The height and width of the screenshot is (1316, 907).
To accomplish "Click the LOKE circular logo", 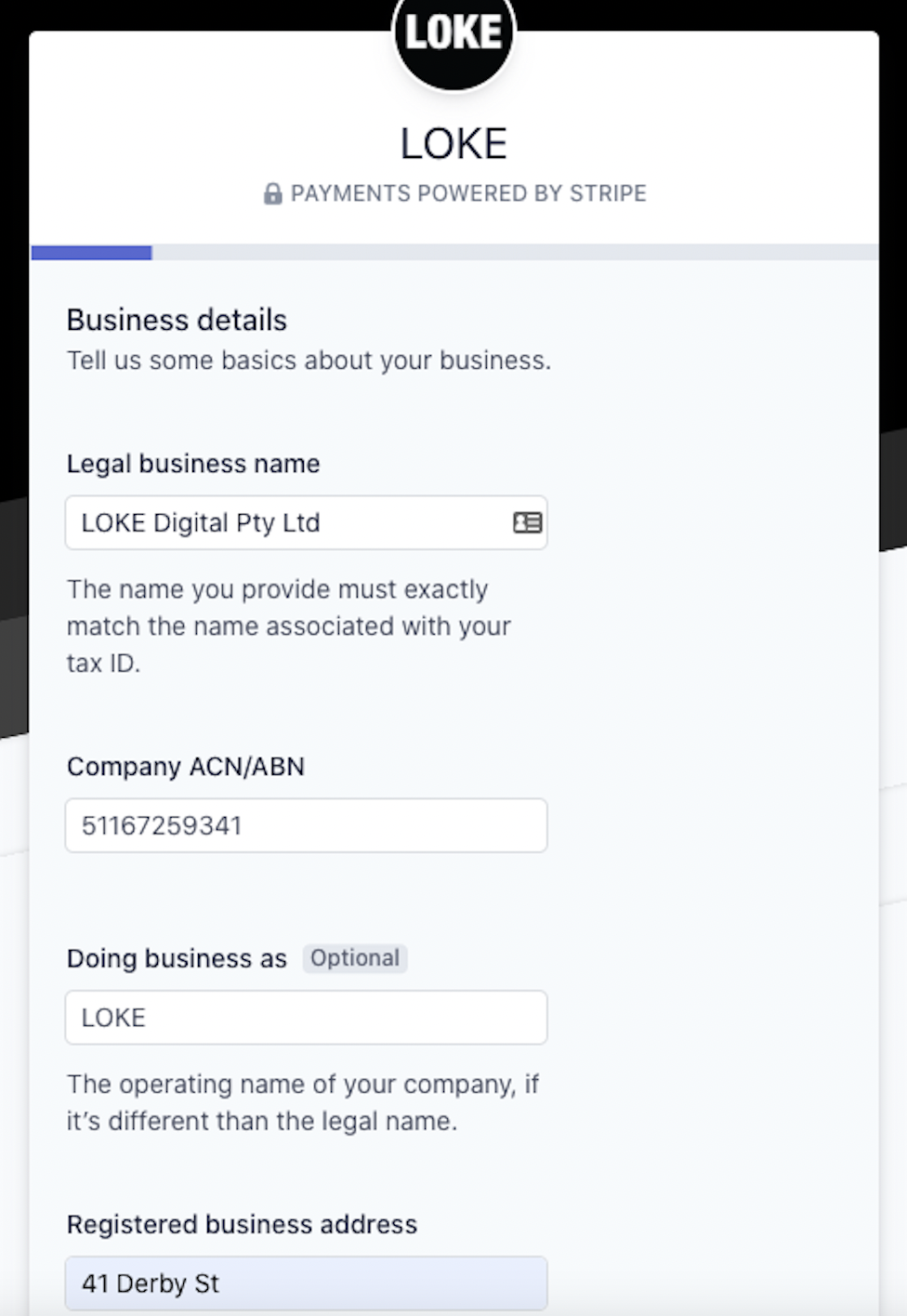I will [x=453, y=37].
